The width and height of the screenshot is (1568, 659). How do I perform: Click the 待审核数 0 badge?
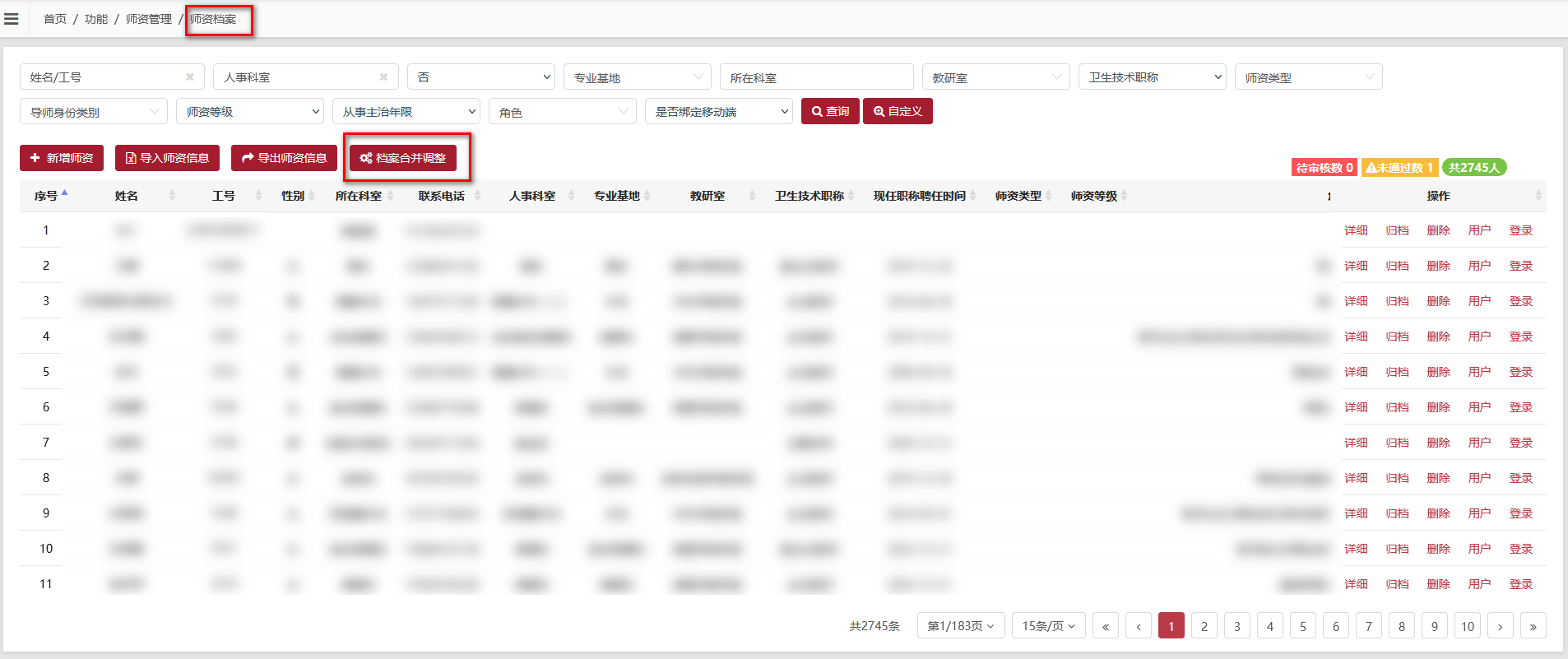point(1324,168)
